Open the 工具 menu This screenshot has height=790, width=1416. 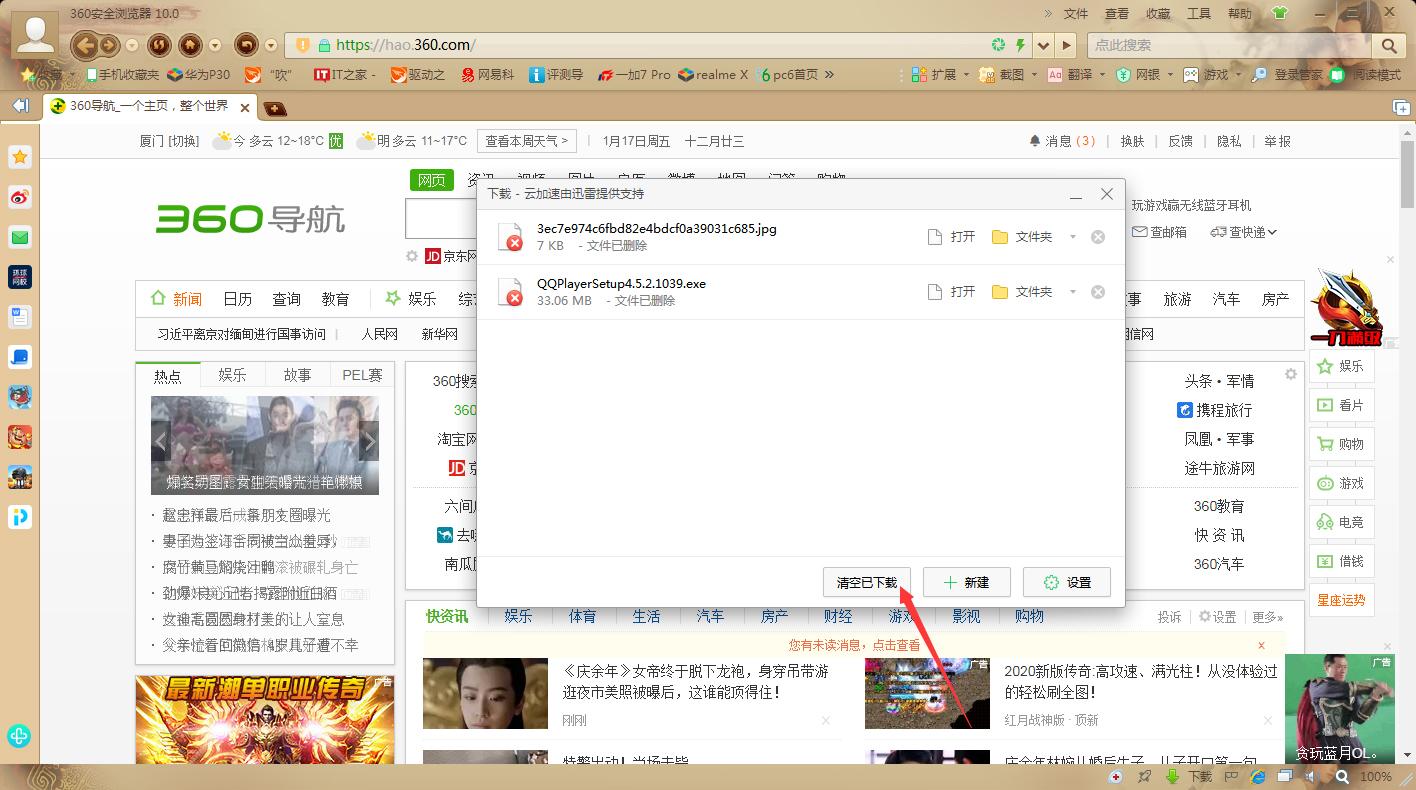(1199, 14)
